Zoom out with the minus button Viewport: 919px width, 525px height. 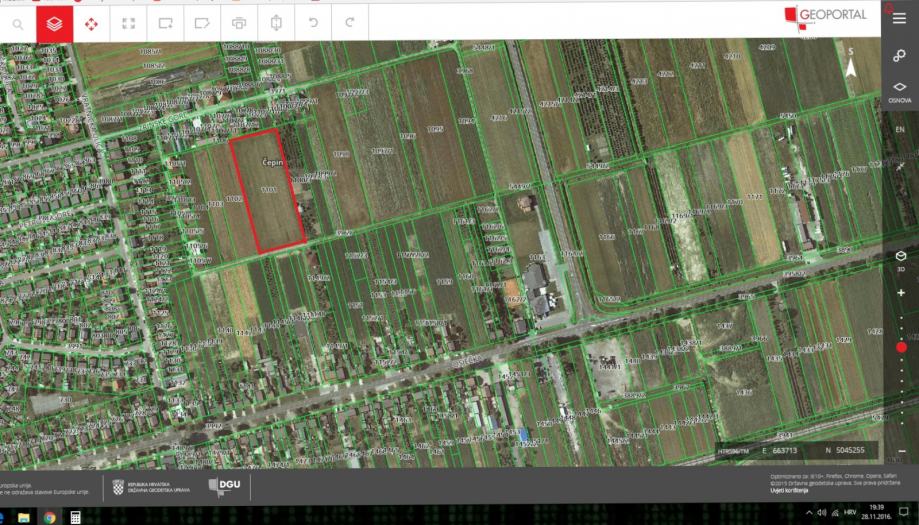(x=901, y=451)
